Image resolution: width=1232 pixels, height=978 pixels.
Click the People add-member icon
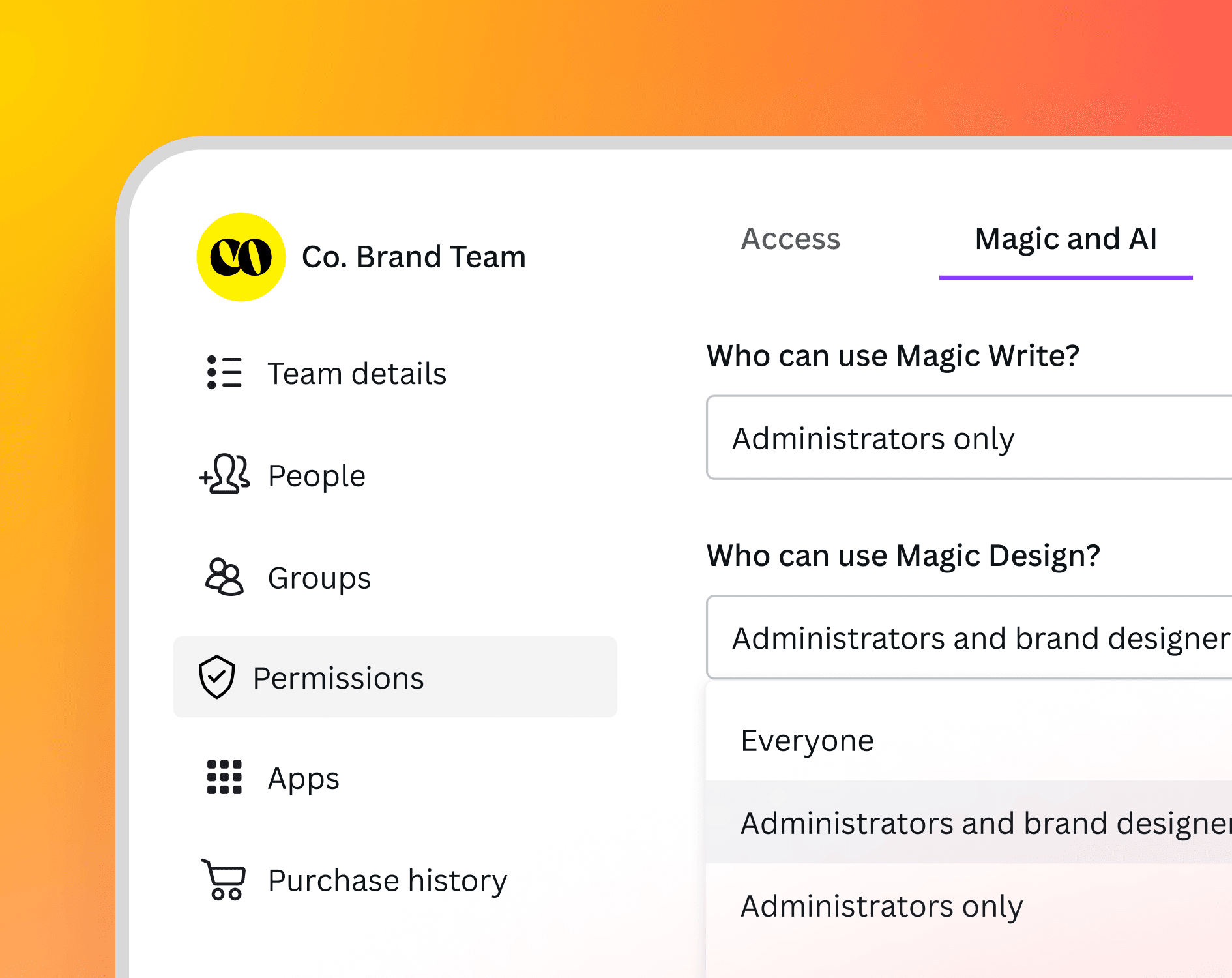pos(224,475)
